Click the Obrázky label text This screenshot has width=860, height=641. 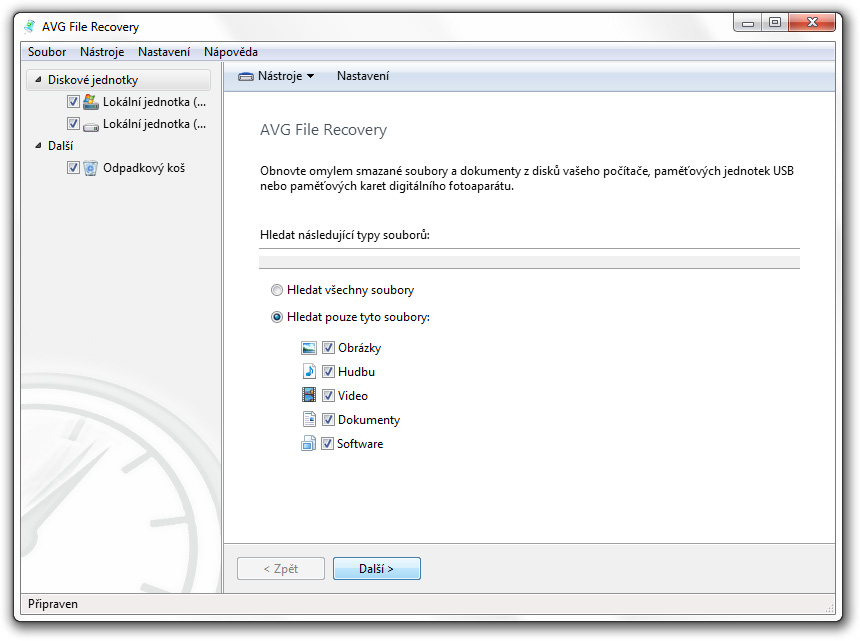click(360, 348)
